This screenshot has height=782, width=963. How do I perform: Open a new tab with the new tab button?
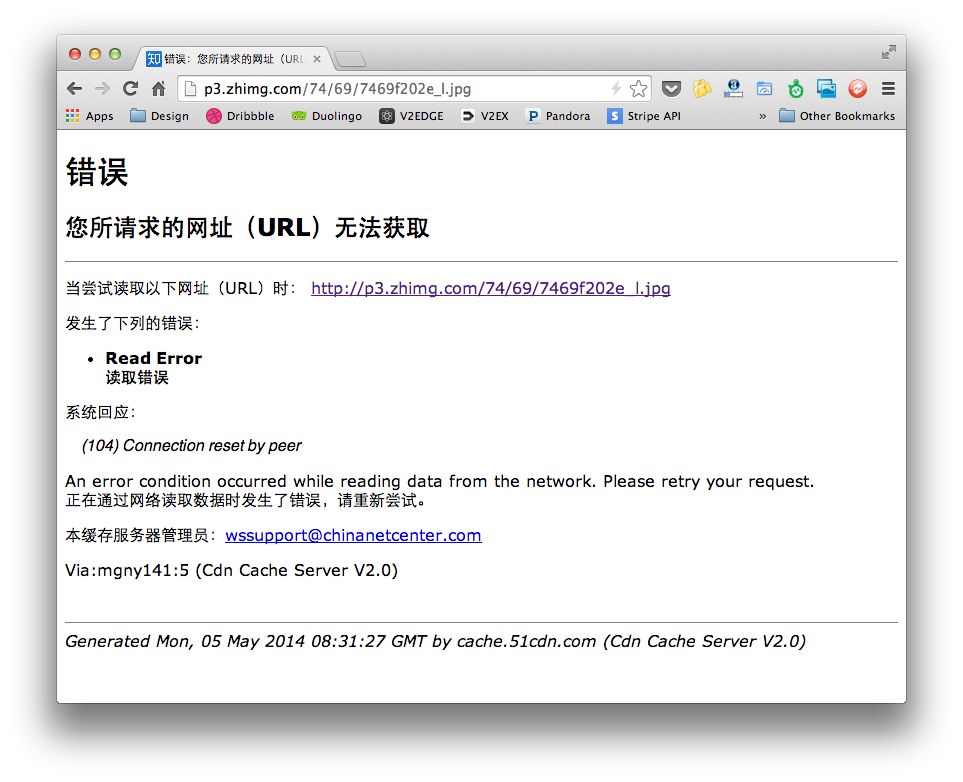(x=349, y=59)
